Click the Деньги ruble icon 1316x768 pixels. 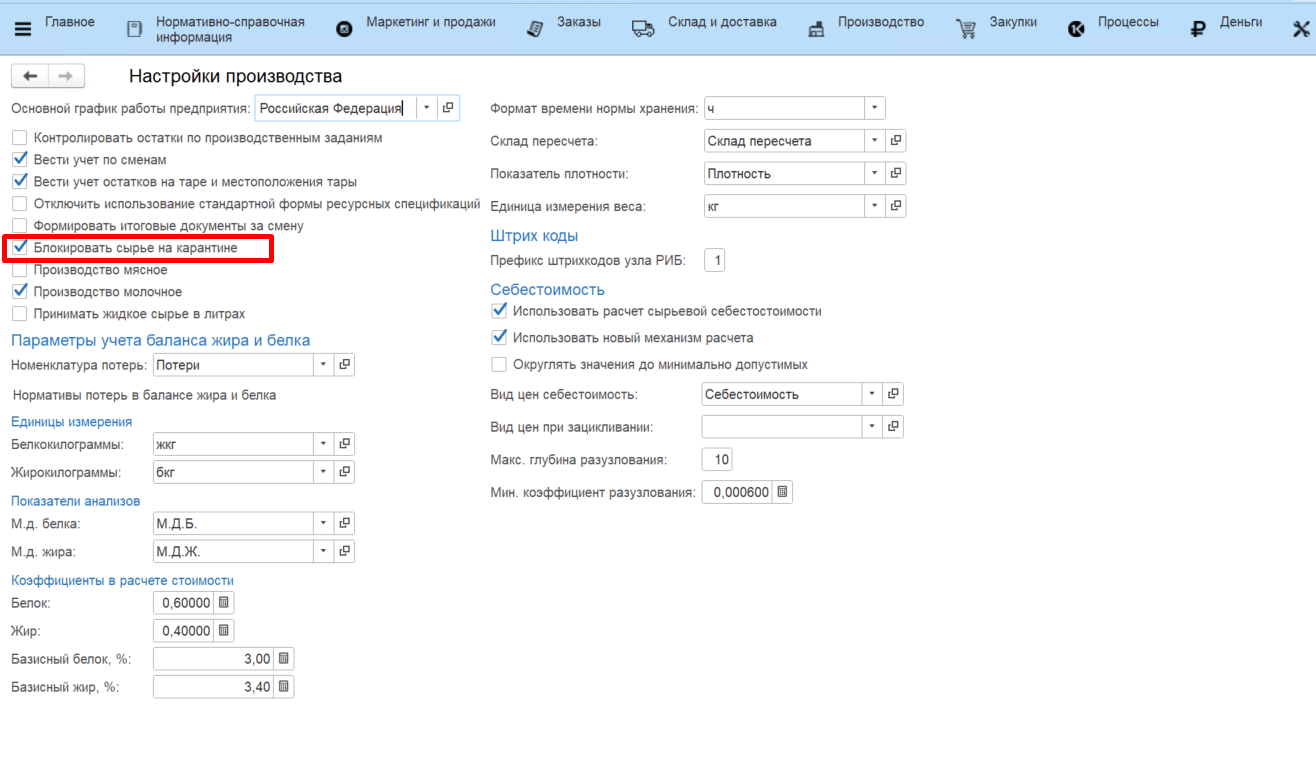click(1198, 29)
